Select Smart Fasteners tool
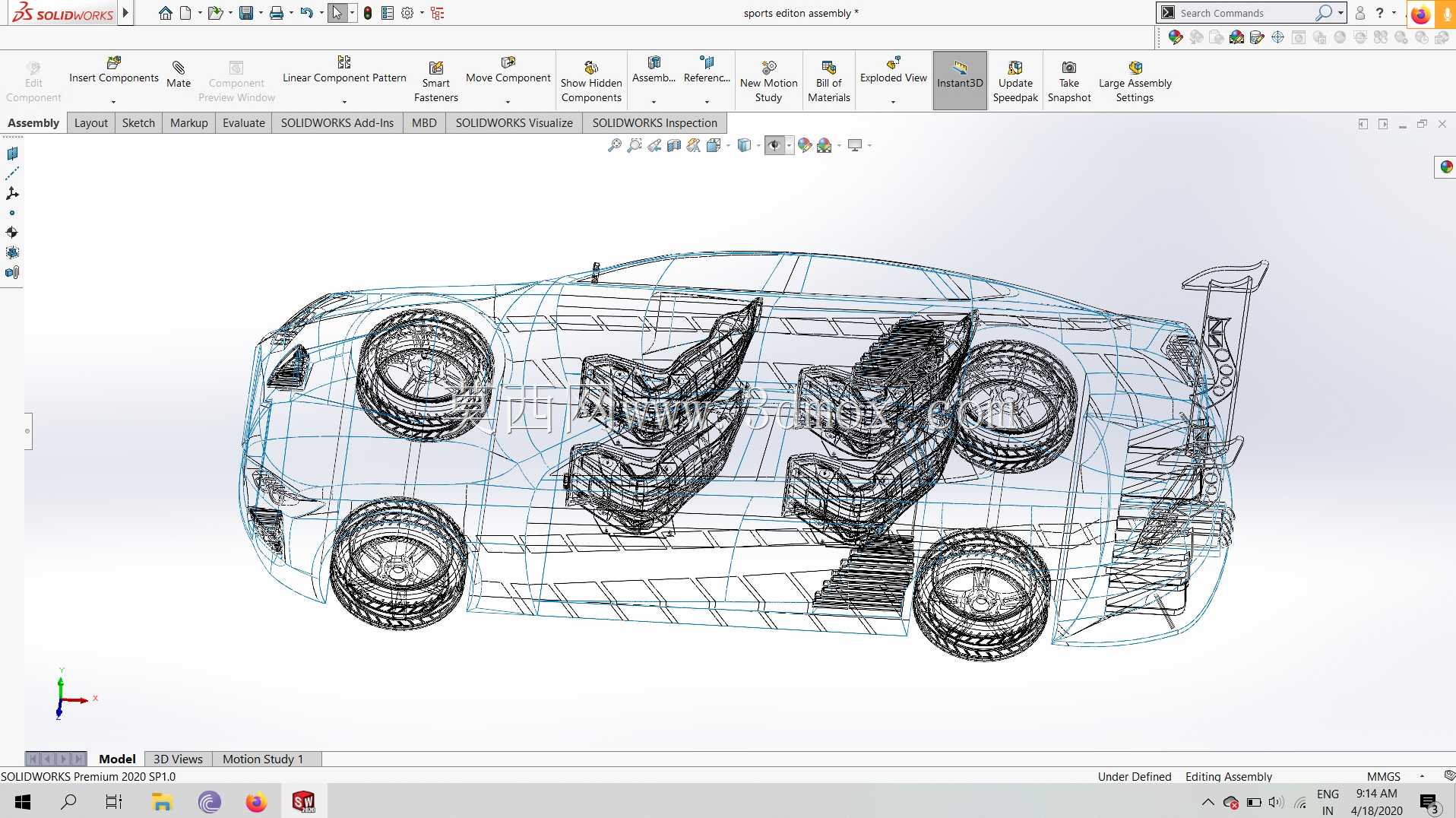 (435, 81)
